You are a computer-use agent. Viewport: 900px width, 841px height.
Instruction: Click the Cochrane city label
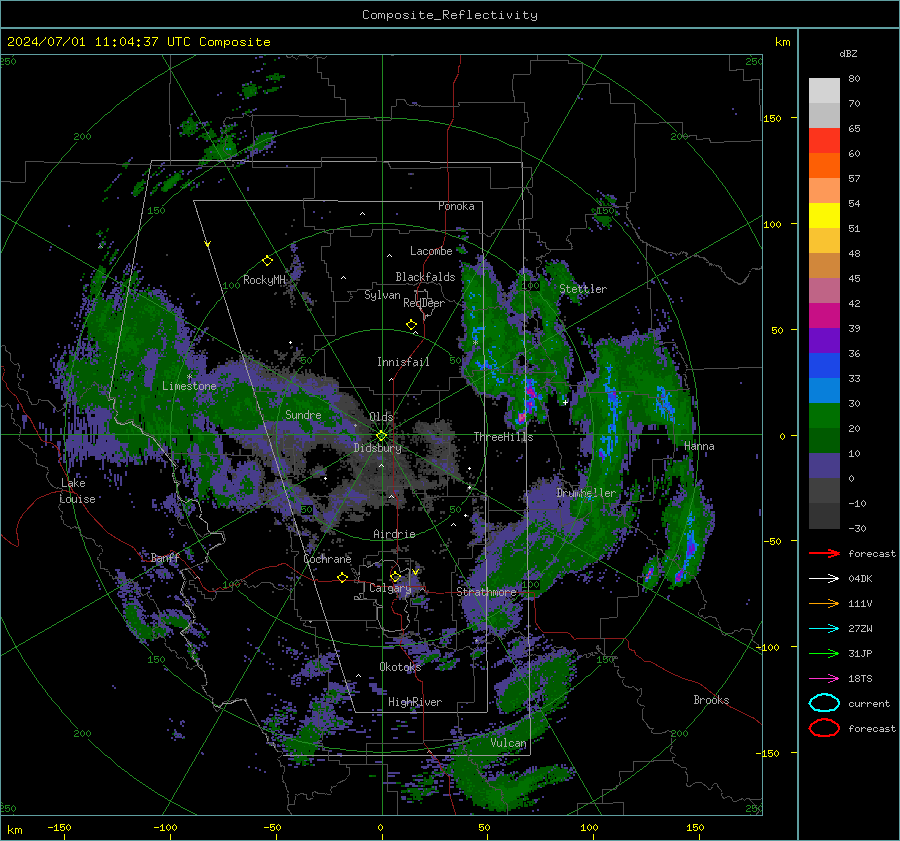327,559
